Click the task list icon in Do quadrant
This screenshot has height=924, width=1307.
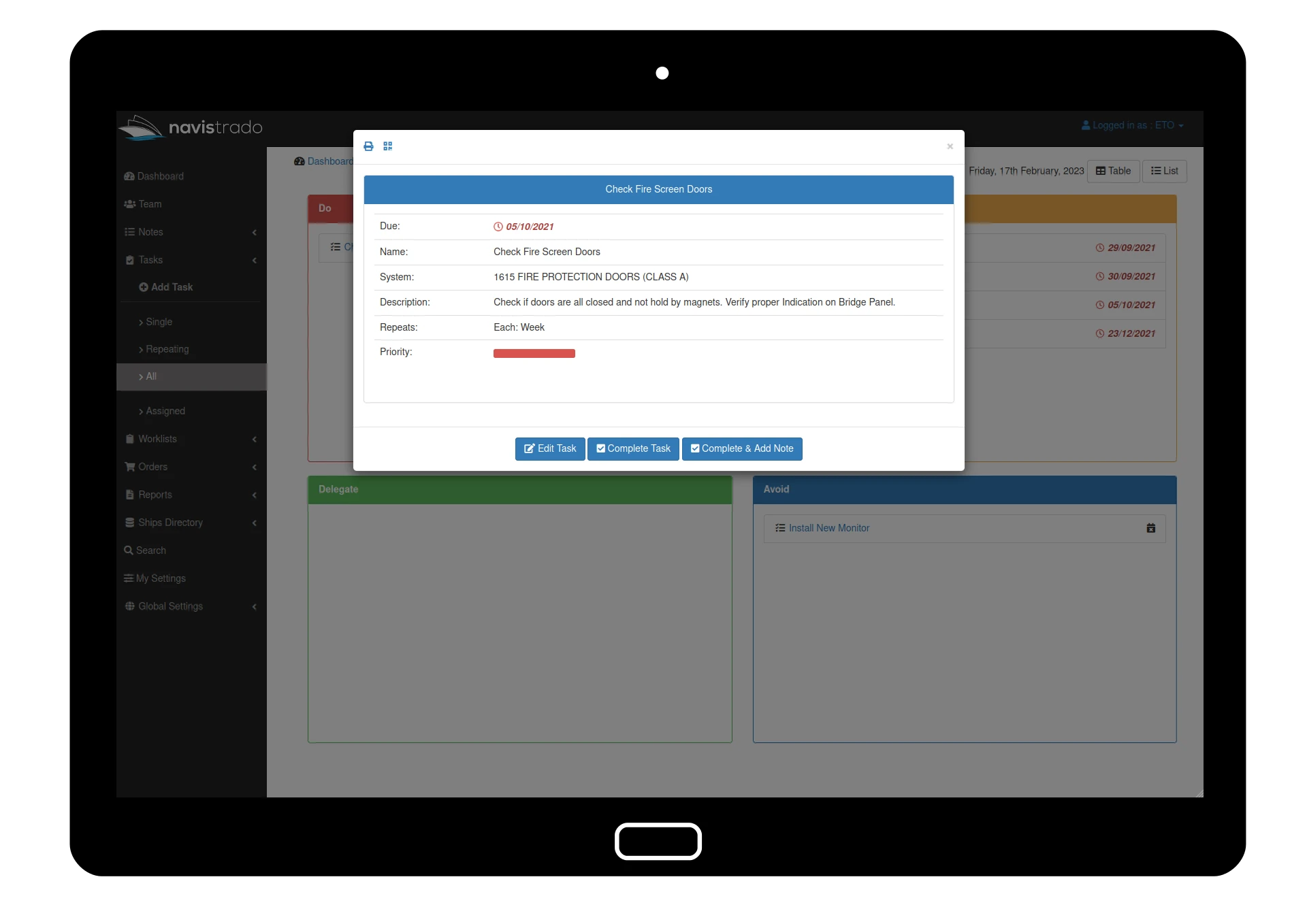(336, 247)
